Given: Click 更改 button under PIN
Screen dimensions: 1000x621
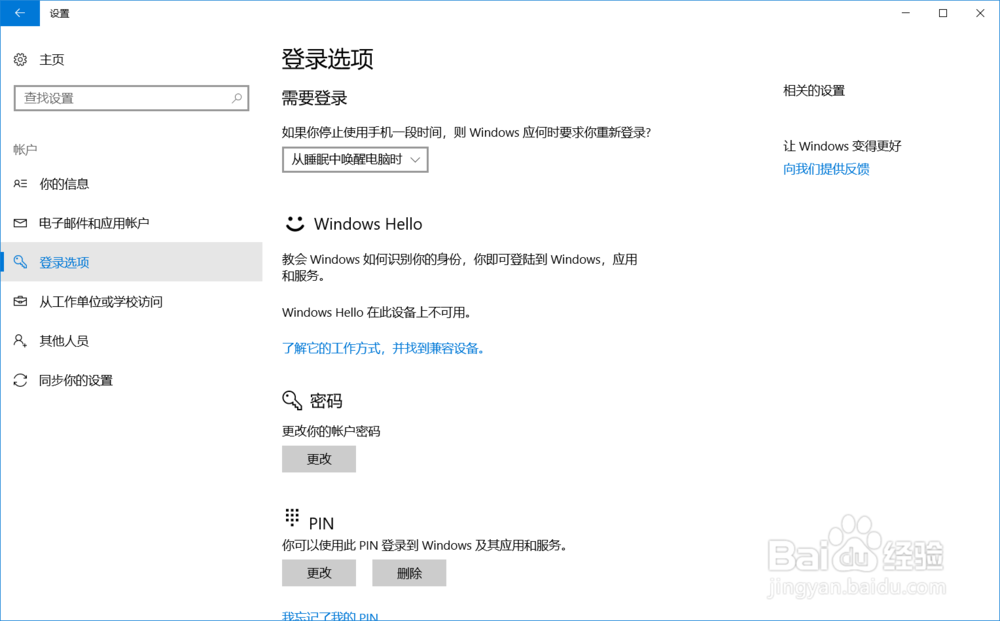Looking at the screenshot, I should coord(319,573).
